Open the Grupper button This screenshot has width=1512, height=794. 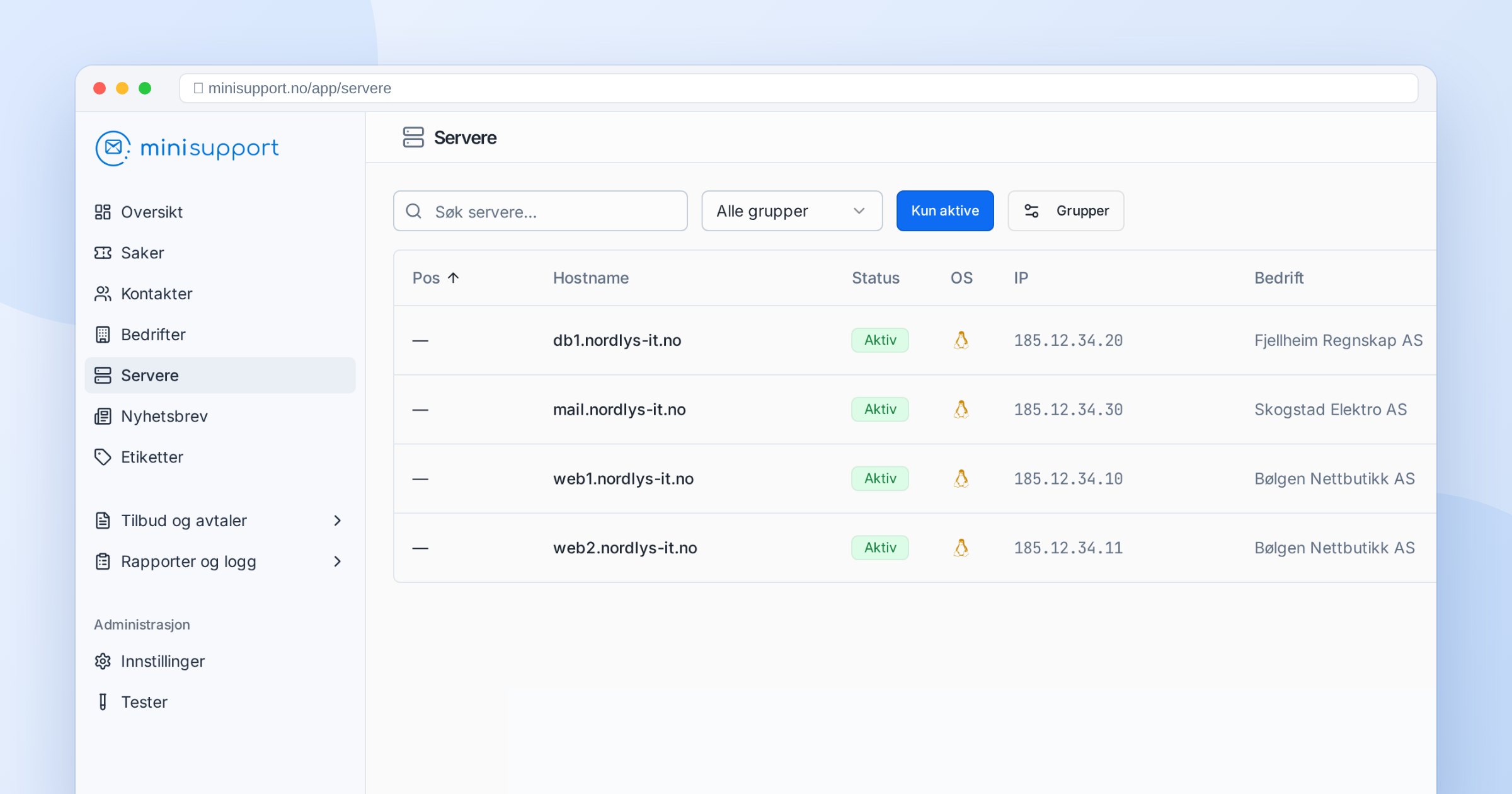pos(1066,210)
